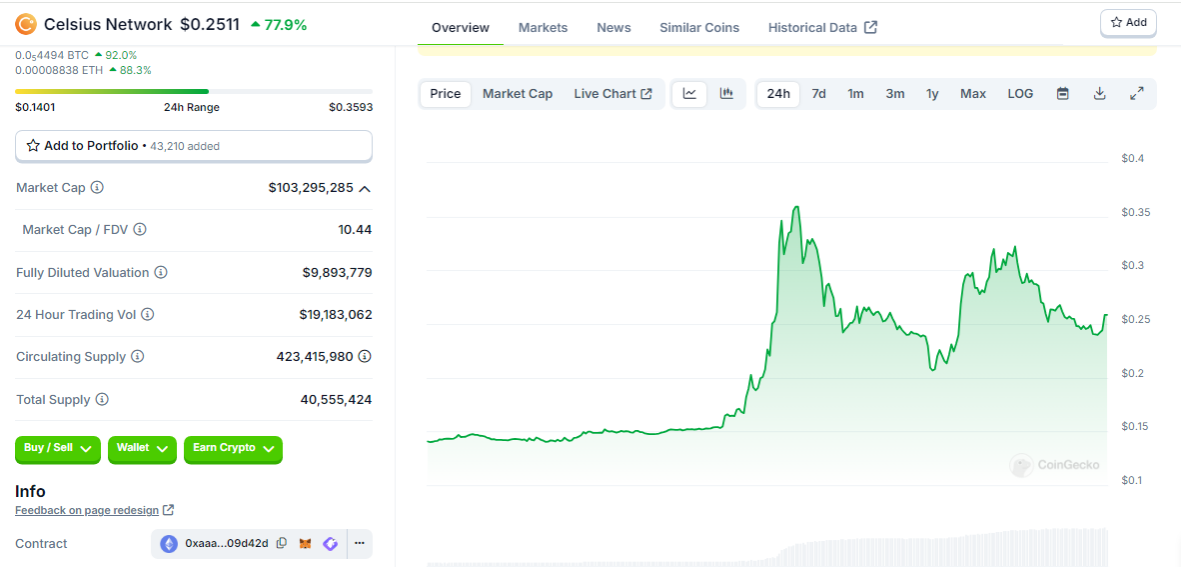Image resolution: width=1182 pixels, height=567 pixels.
Task: Select Max time range
Action: pyautogui.click(x=973, y=93)
